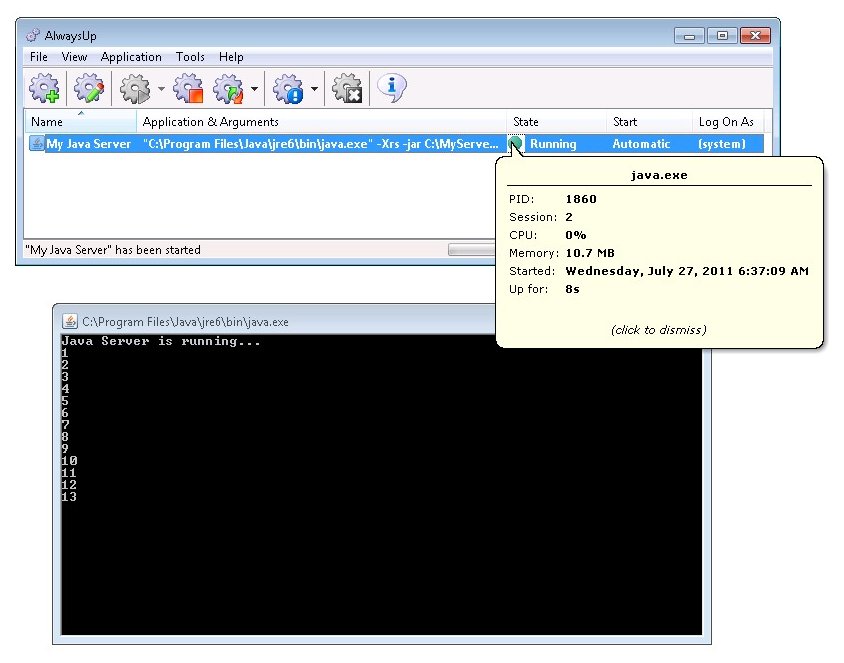Click the Session value in the tooltip
This screenshot has width=844, height=663.
[x=569, y=217]
